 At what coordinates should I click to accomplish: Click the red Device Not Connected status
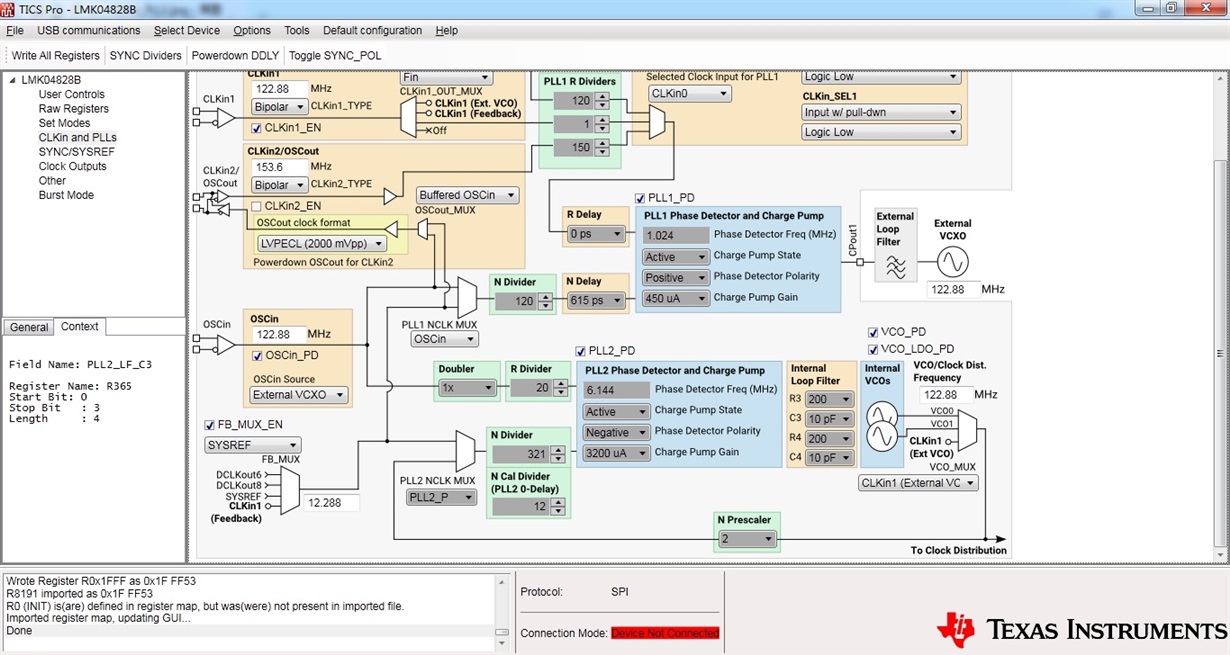(x=665, y=633)
